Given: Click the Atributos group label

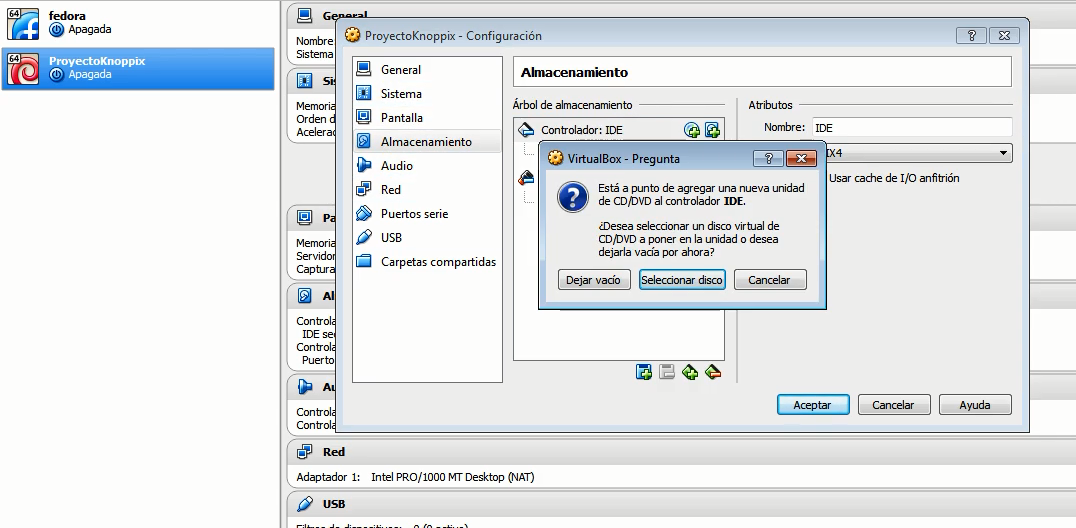Looking at the screenshot, I should click(x=770, y=105).
